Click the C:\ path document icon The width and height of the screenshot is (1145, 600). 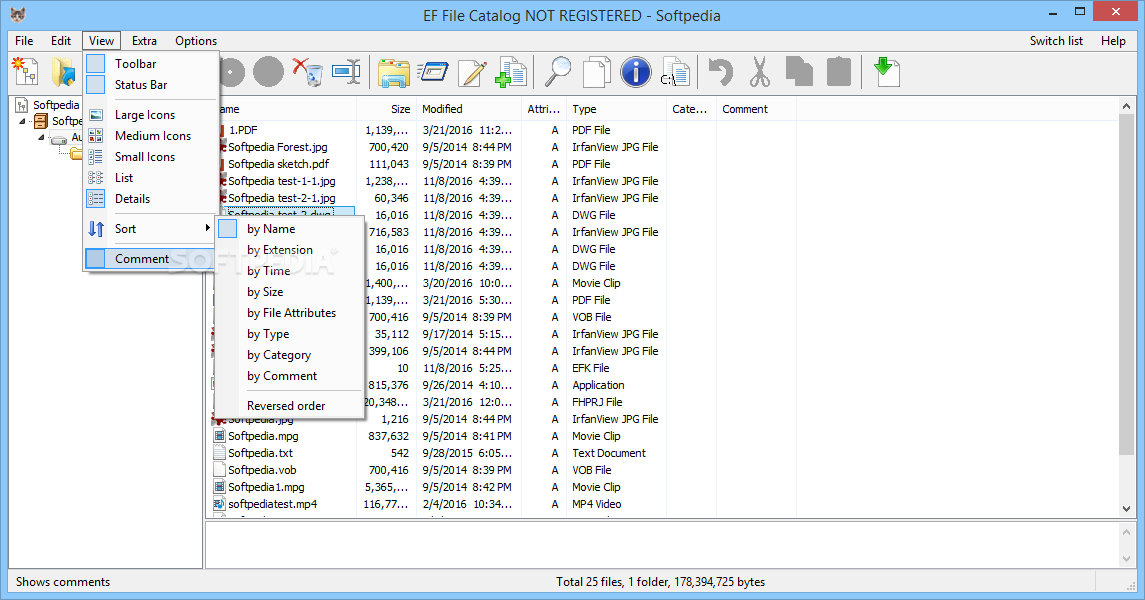tap(675, 72)
